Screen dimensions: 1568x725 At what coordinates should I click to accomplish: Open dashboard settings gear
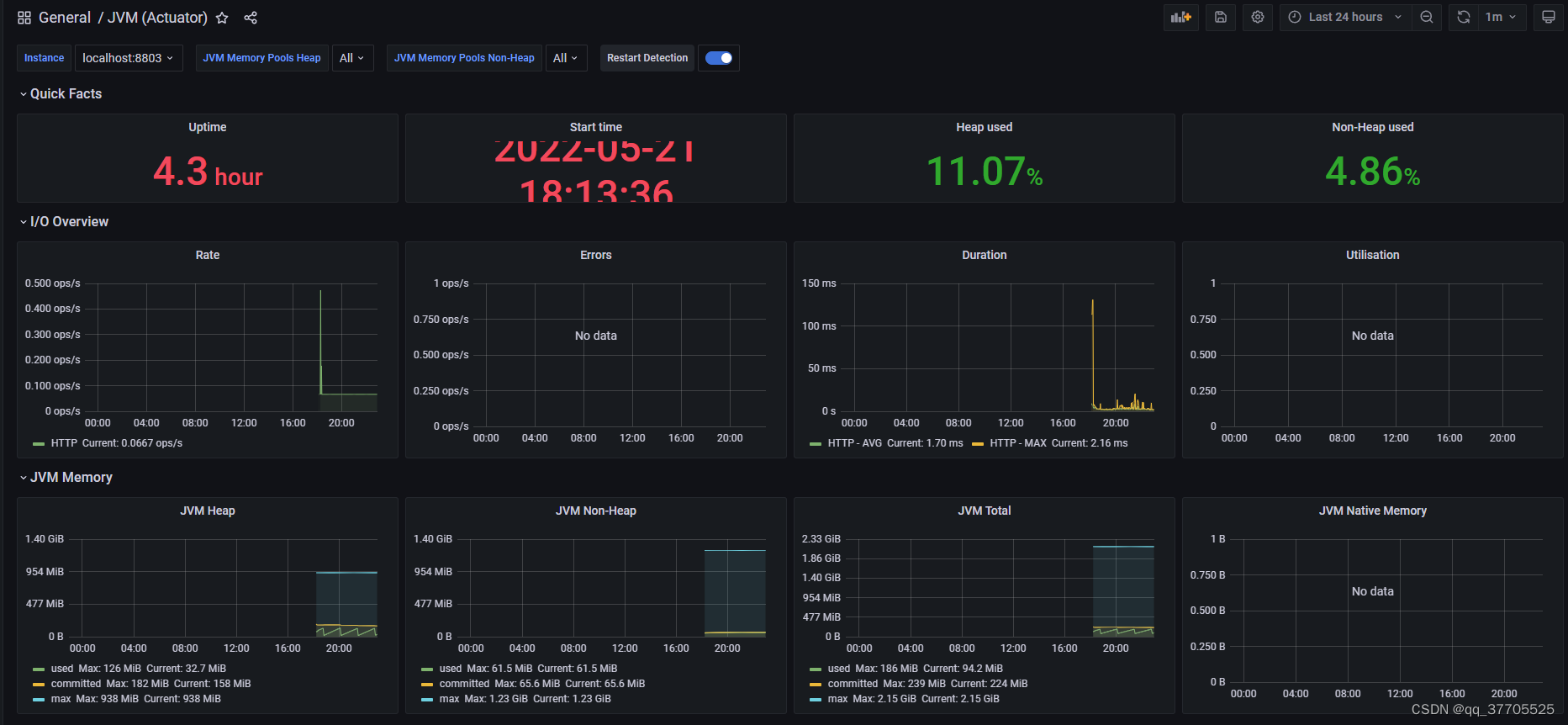[1258, 17]
